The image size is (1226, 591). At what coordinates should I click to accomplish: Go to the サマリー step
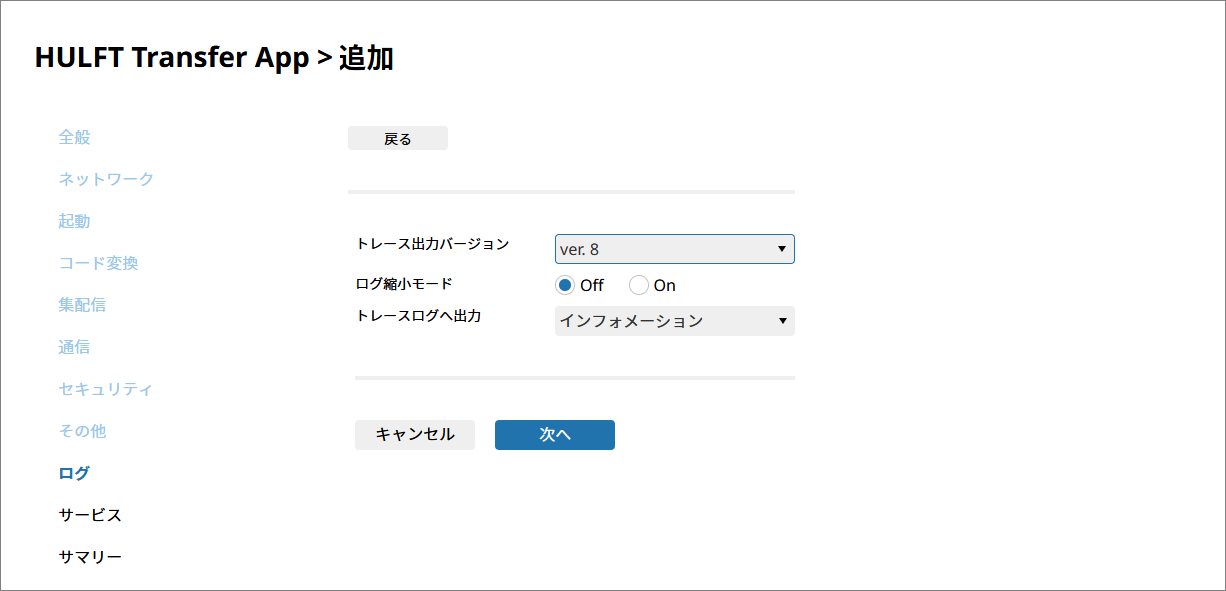[90, 557]
